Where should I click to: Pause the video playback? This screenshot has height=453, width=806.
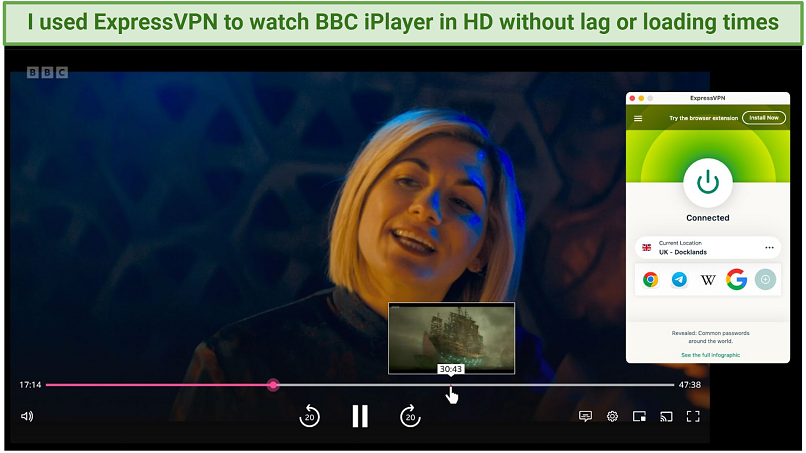click(x=360, y=416)
